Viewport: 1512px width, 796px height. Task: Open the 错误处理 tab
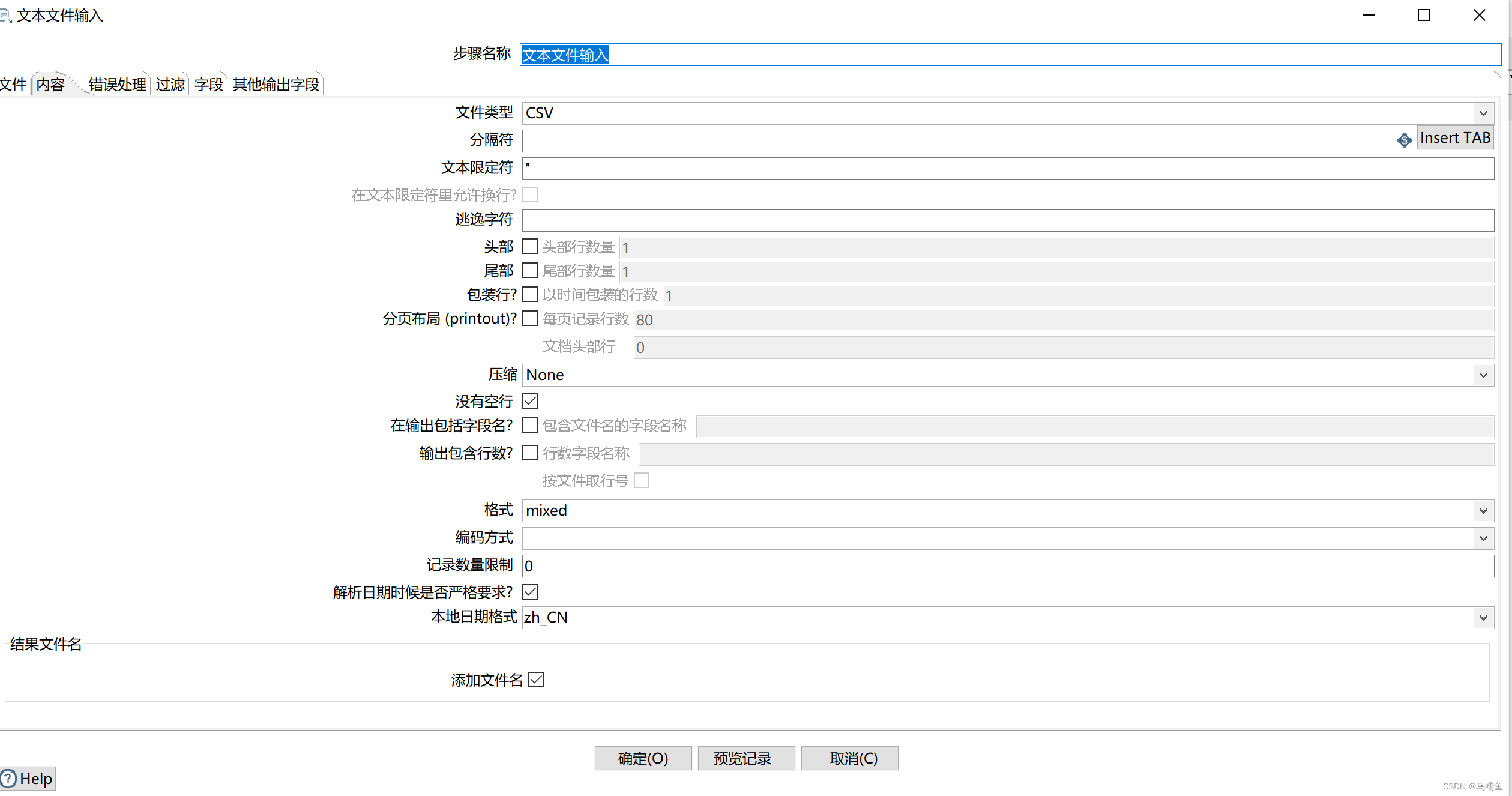[117, 85]
